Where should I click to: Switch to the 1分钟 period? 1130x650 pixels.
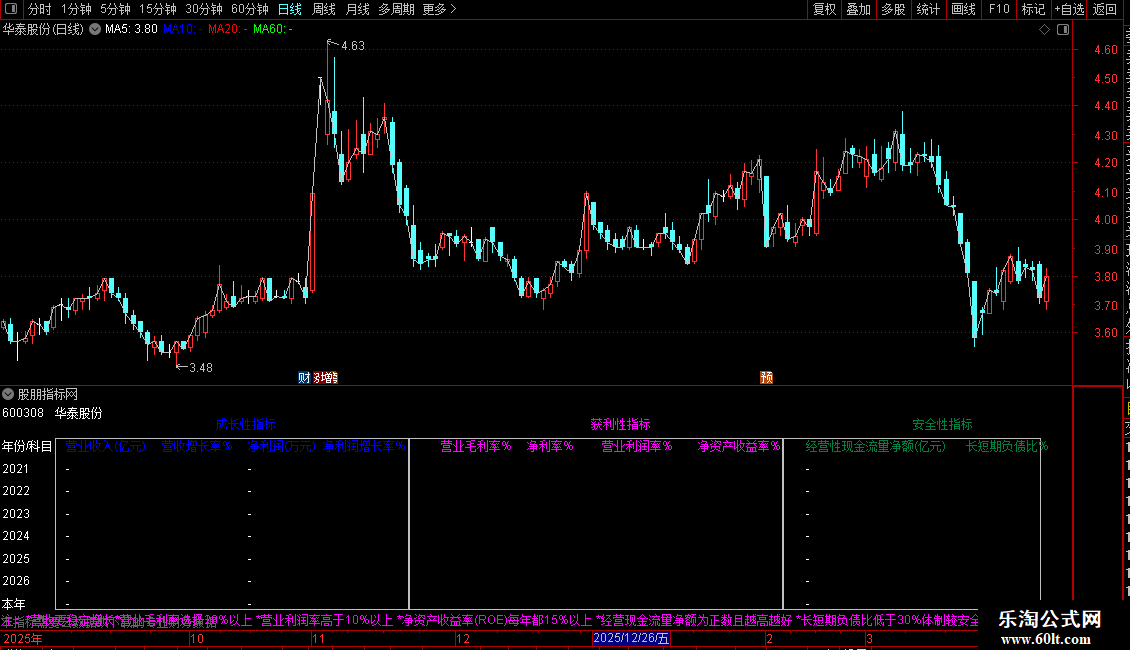coord(76,9)
